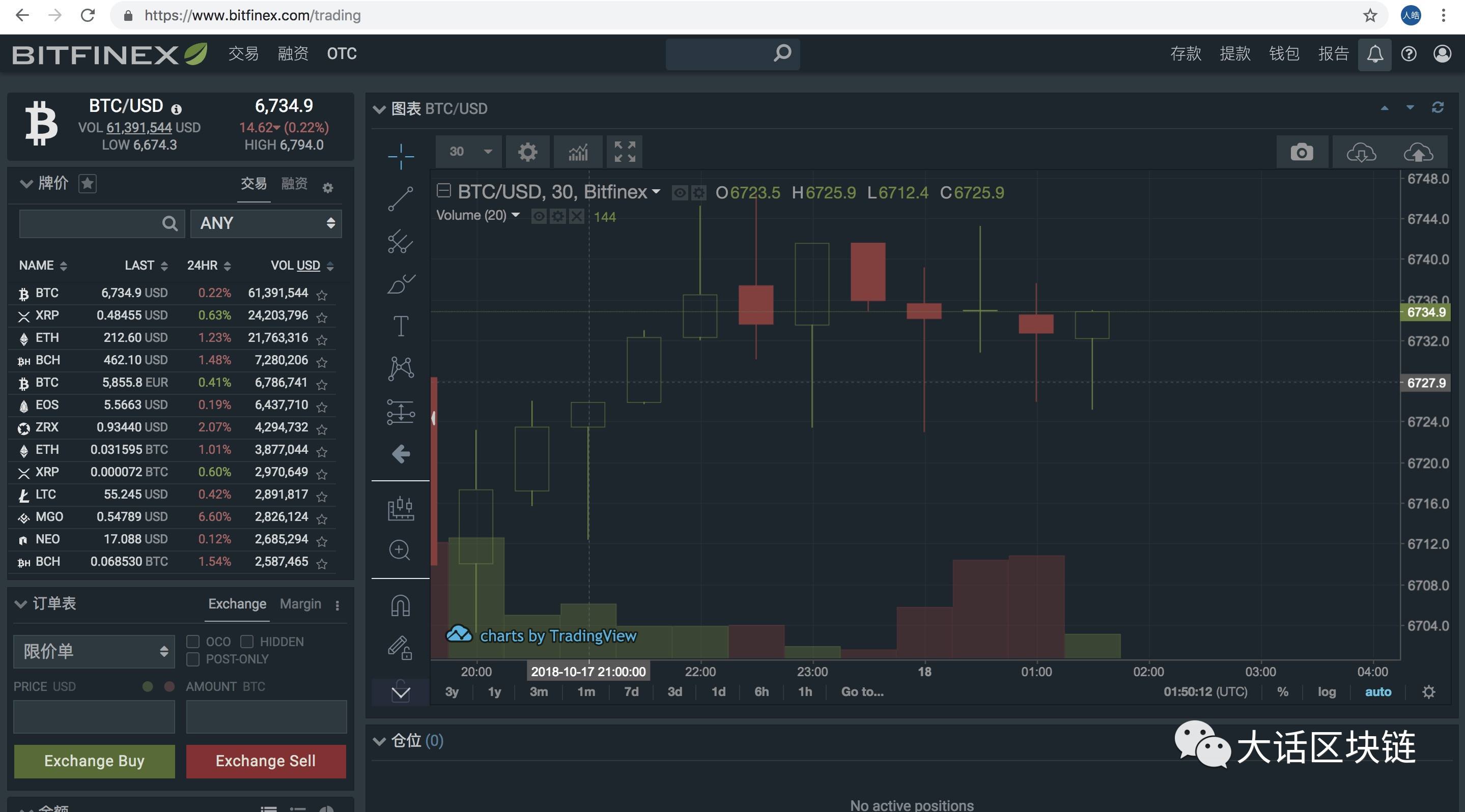
Task: Refresh the chart panel
Action: pos(1437,107)
